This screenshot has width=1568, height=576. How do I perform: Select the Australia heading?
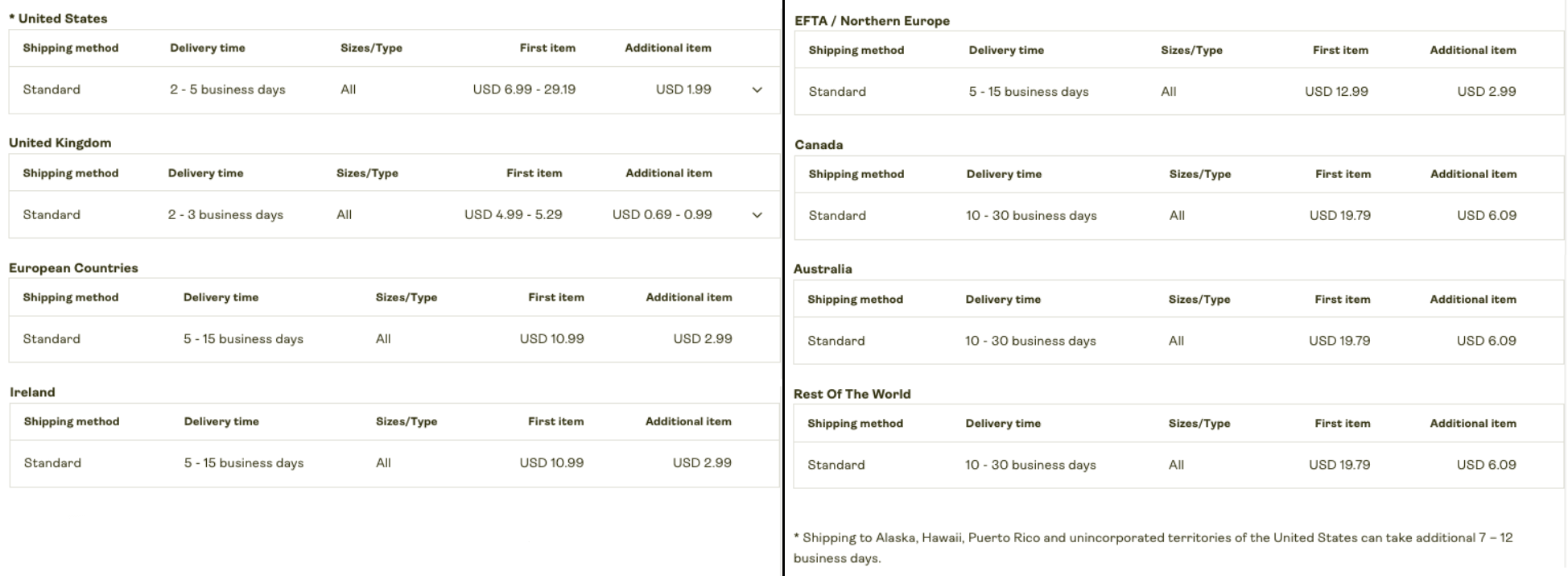823,269
